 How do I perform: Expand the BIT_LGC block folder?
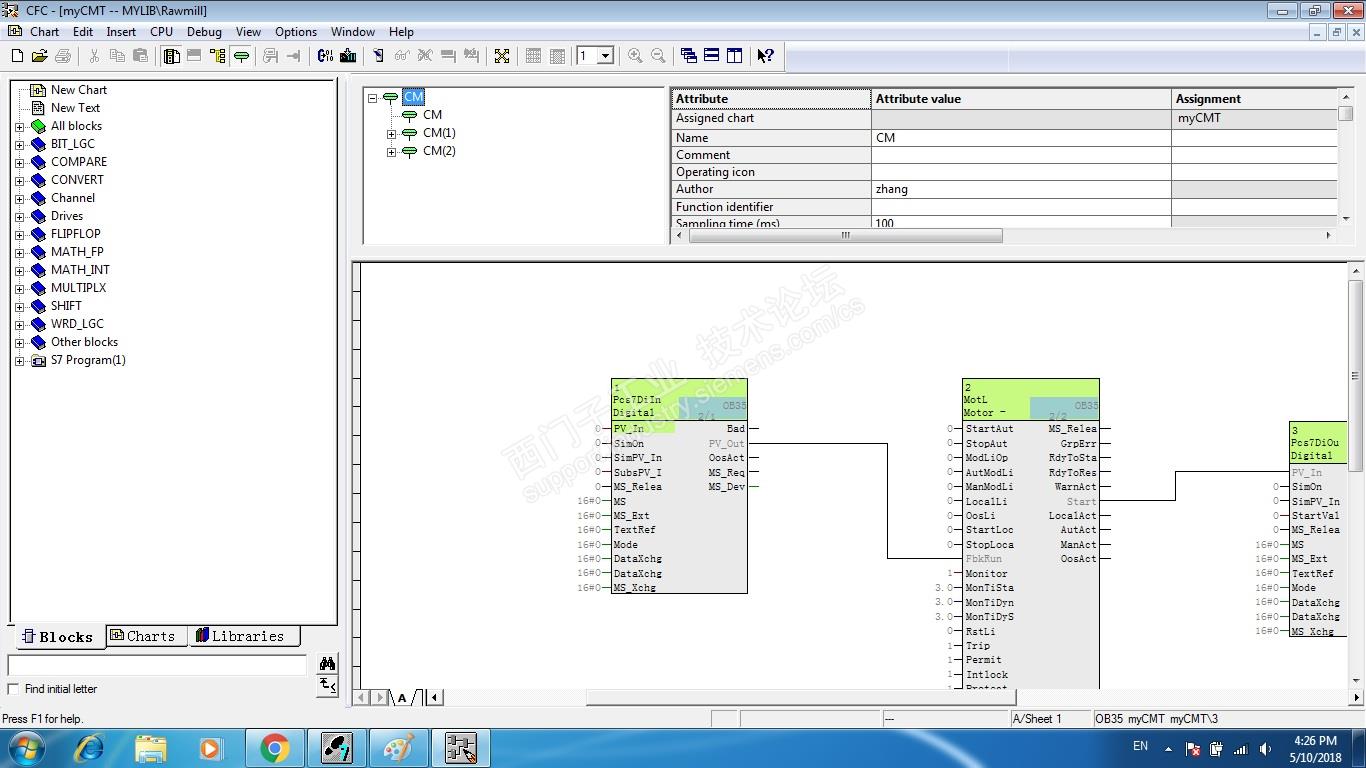coord(19,144)
